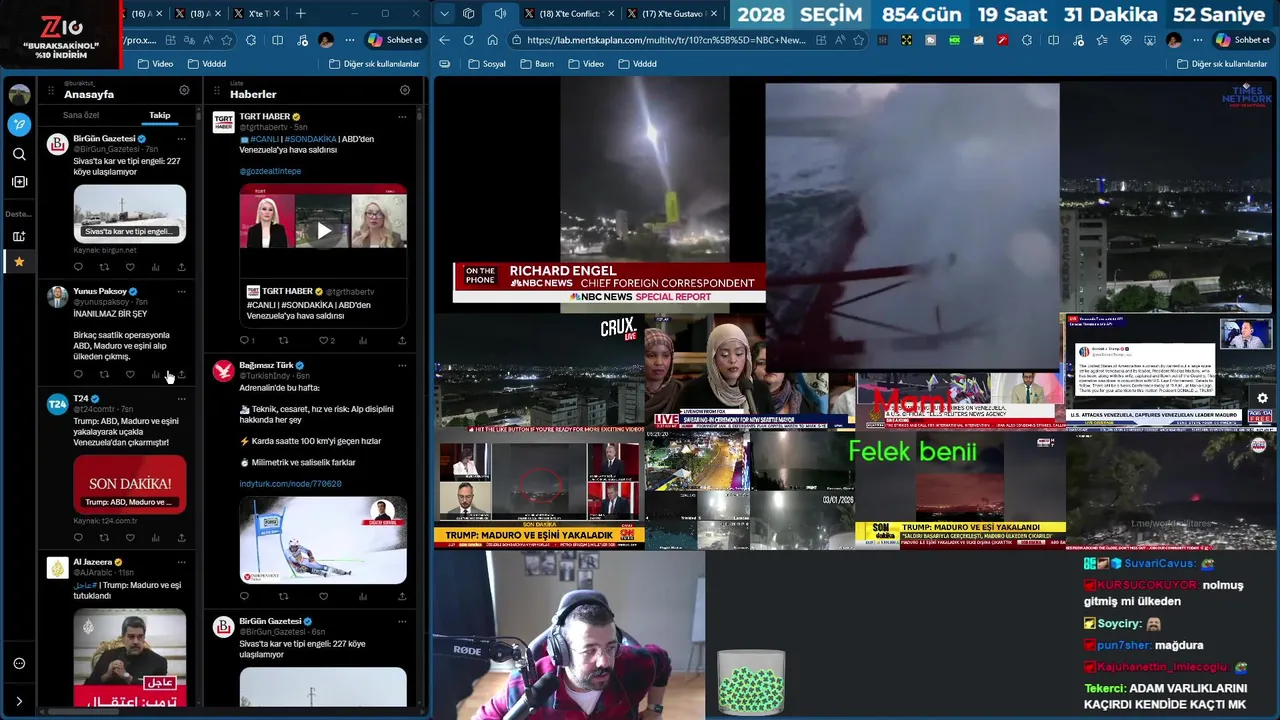Image resolution: width=1280 pixels, height=720 pixels.
Task: Go back in right browser window
Action: (x=444, y=40)
